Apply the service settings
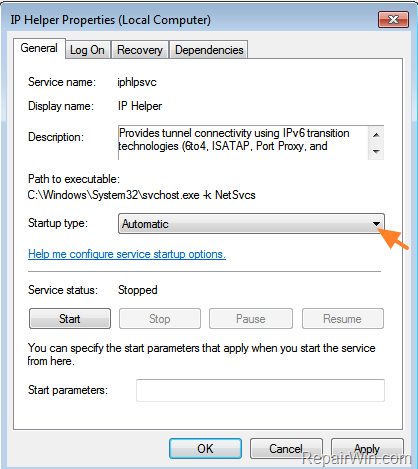Image resolution: width=418 pixels, height=469 pixels. point(367,449)
